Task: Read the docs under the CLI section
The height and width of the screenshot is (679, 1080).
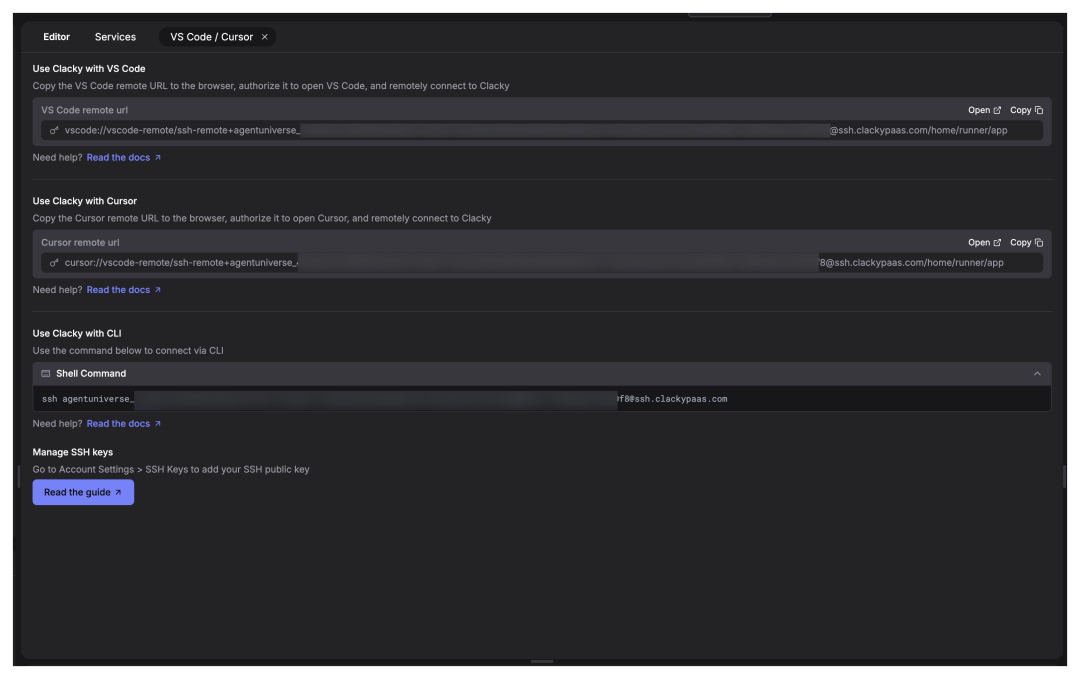Action: coord(123,424)
